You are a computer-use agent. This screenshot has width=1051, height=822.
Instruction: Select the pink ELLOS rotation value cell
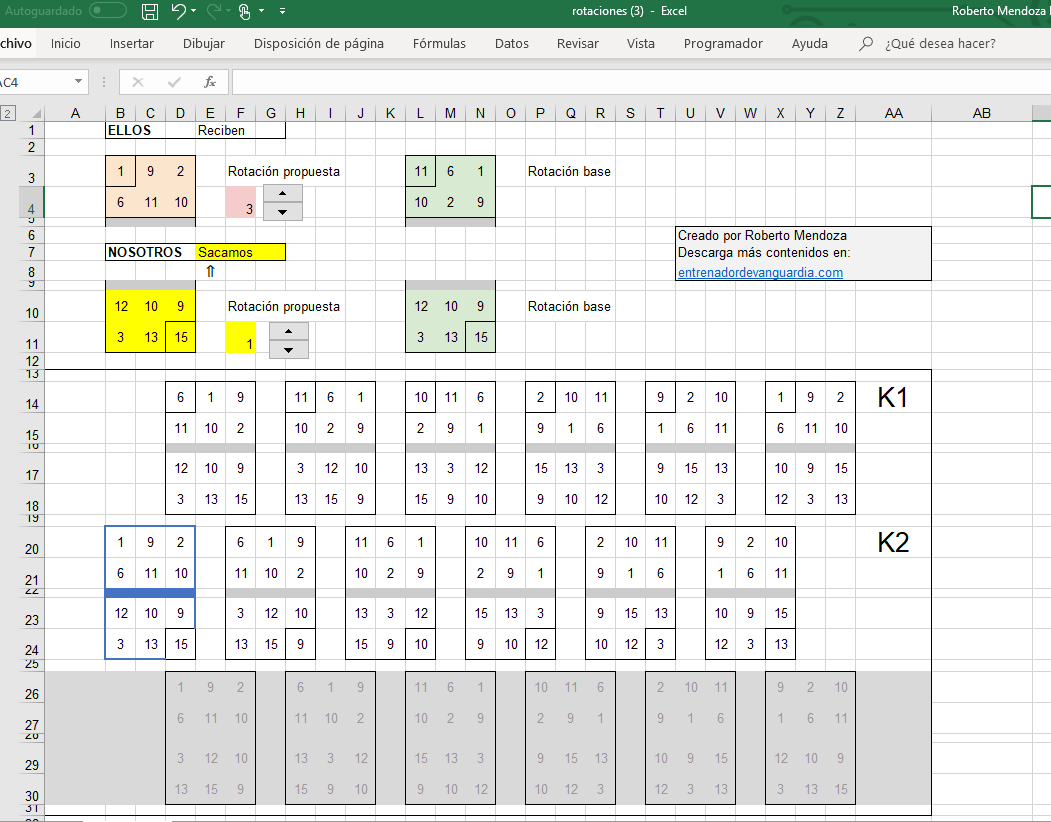(241, 203)
